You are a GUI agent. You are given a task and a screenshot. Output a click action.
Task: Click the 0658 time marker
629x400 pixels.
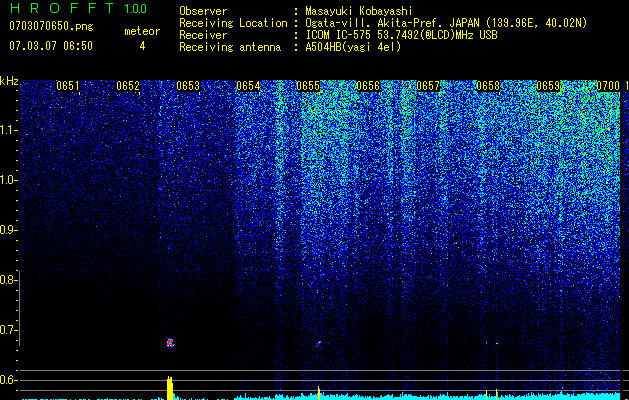[488, 86]
